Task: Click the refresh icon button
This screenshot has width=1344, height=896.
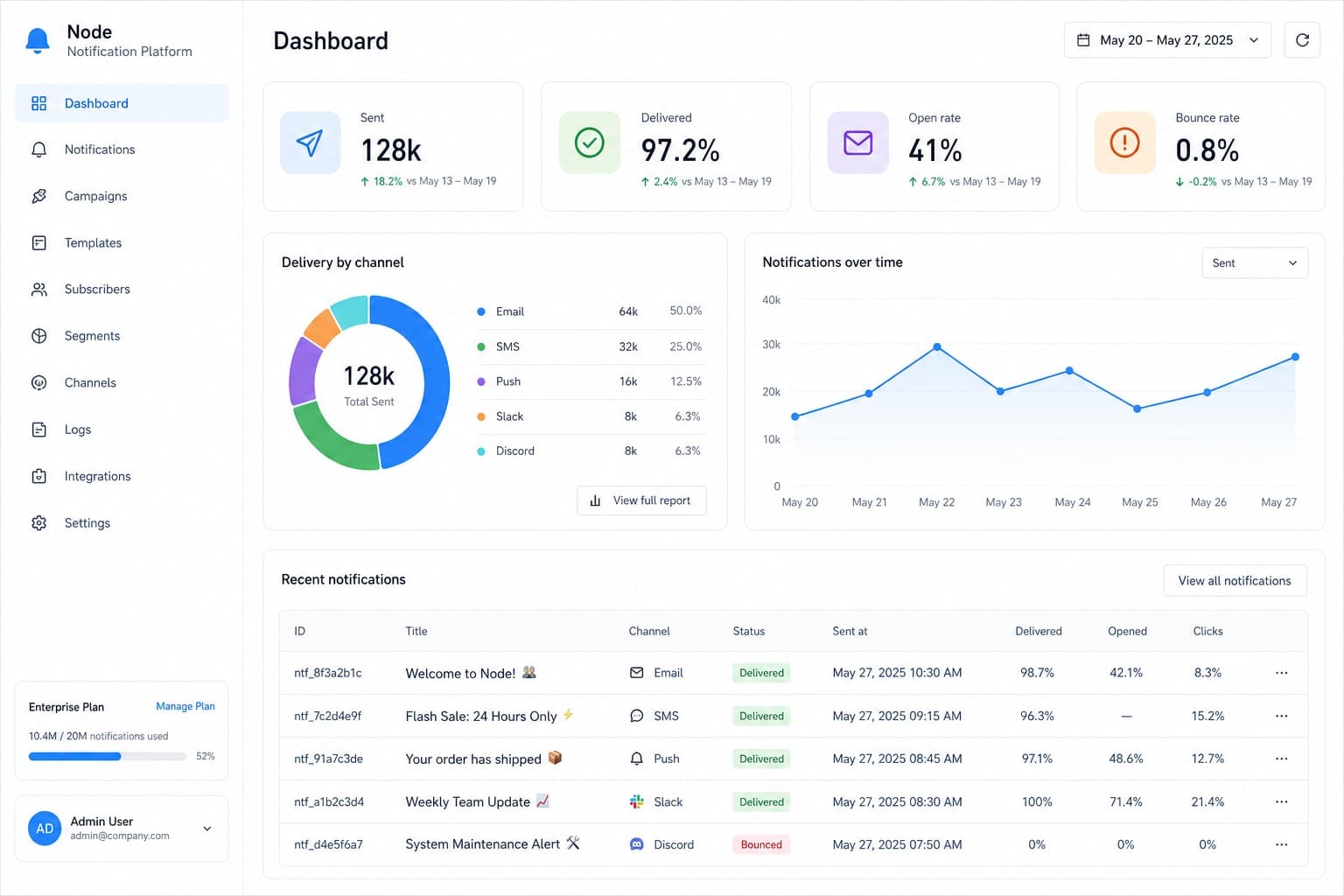Action: coord(1302,40)
